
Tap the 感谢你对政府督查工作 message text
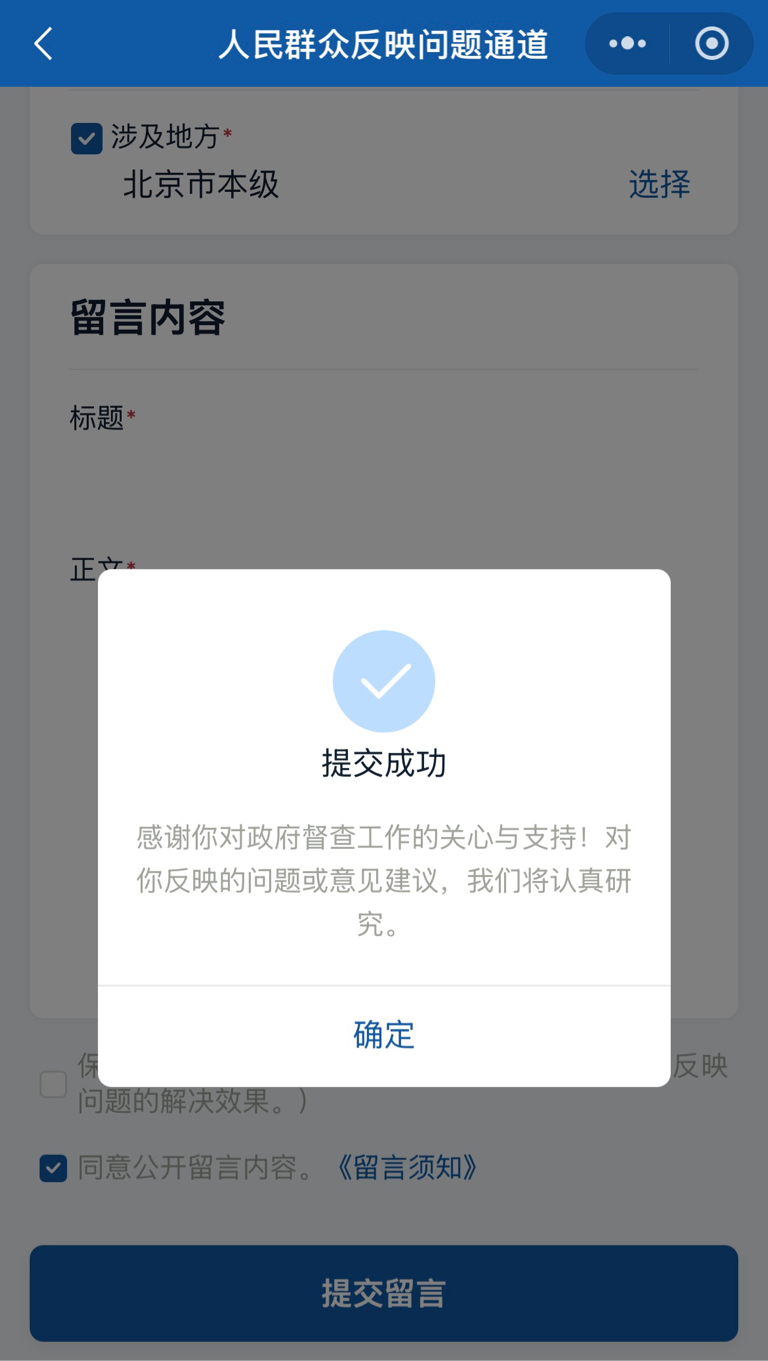(x=384, y=881)
